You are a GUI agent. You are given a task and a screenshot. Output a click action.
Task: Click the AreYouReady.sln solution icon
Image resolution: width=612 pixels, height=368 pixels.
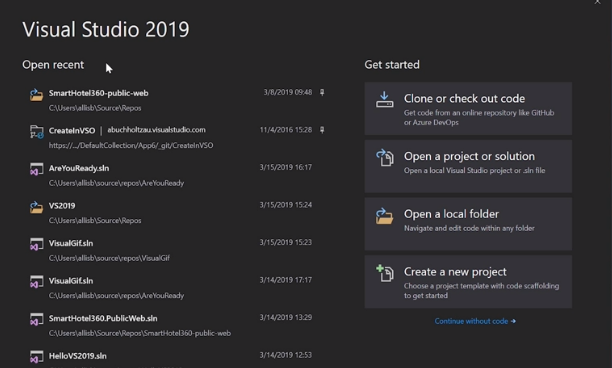(36, 169)
